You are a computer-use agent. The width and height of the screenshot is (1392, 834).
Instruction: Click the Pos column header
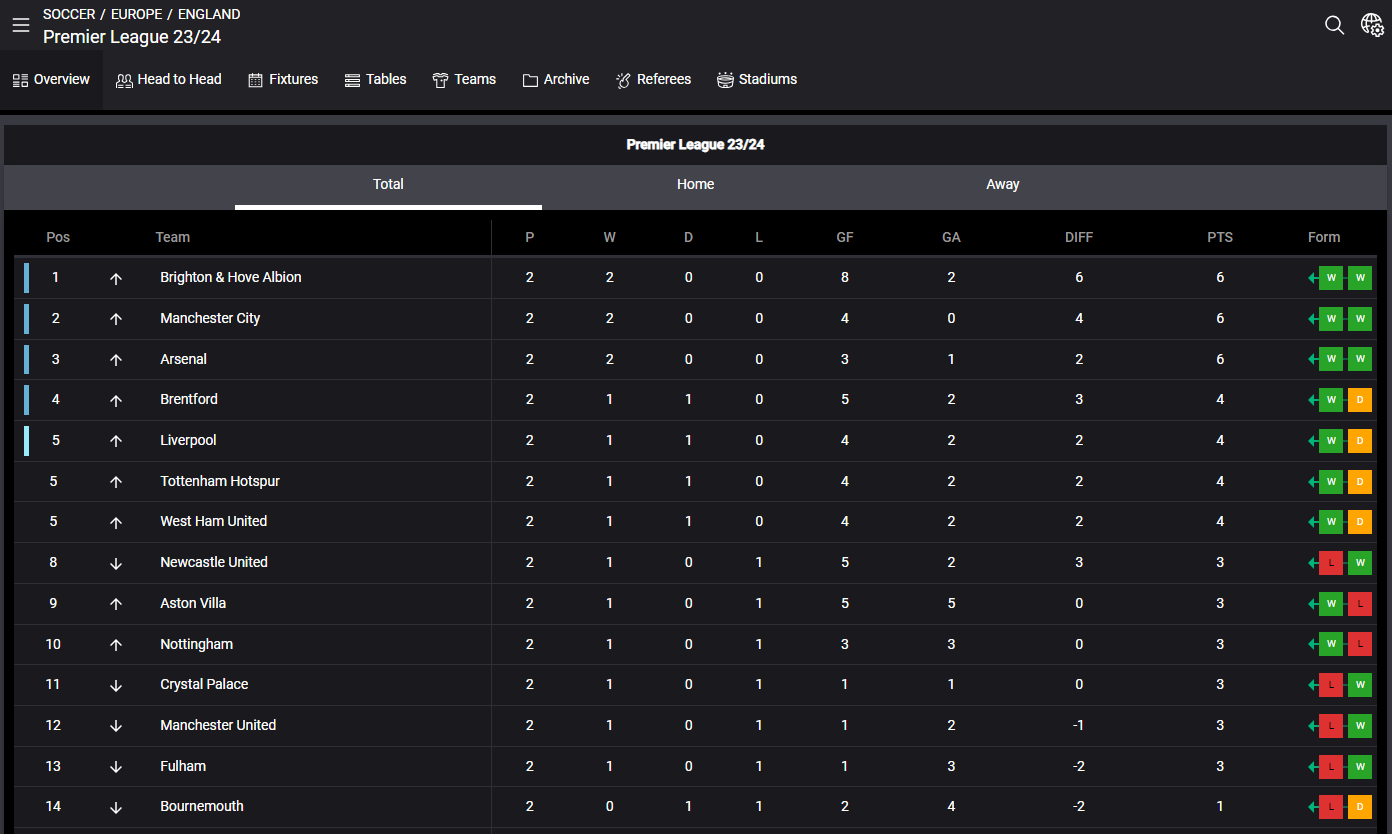pyautogui.click(x=58, y=237)
